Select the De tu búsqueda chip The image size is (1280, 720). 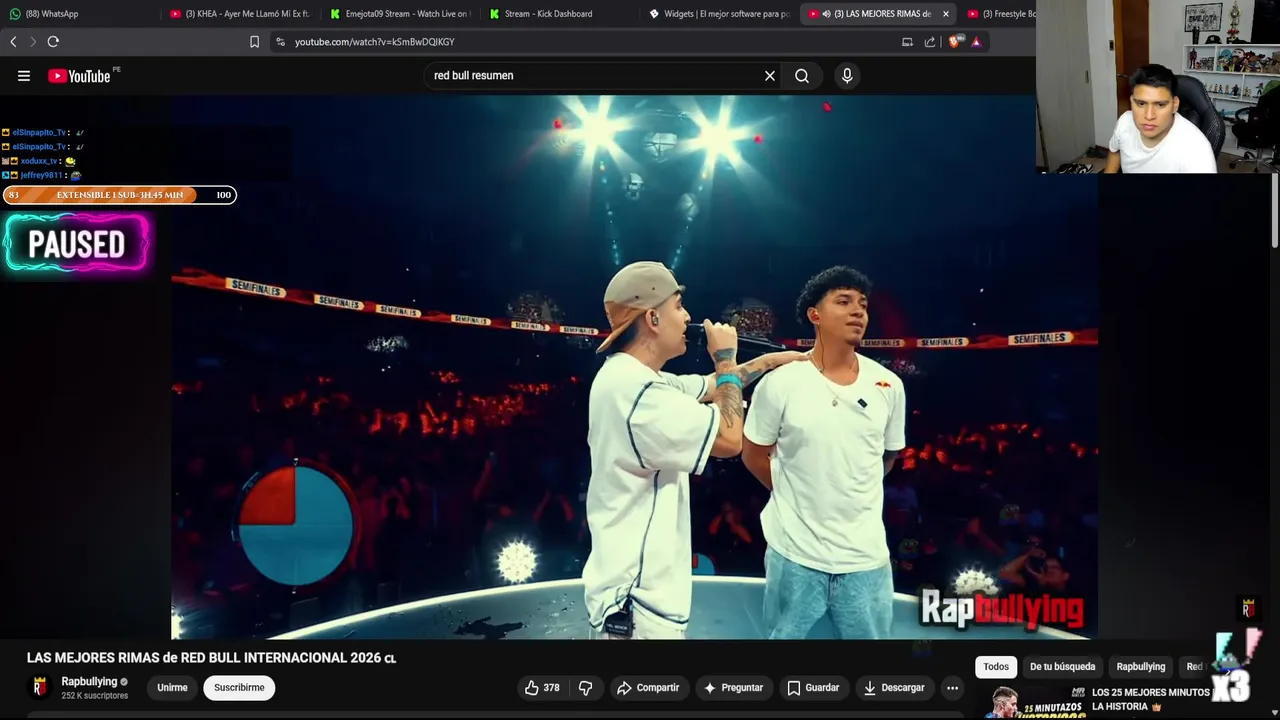[1062, 667]
